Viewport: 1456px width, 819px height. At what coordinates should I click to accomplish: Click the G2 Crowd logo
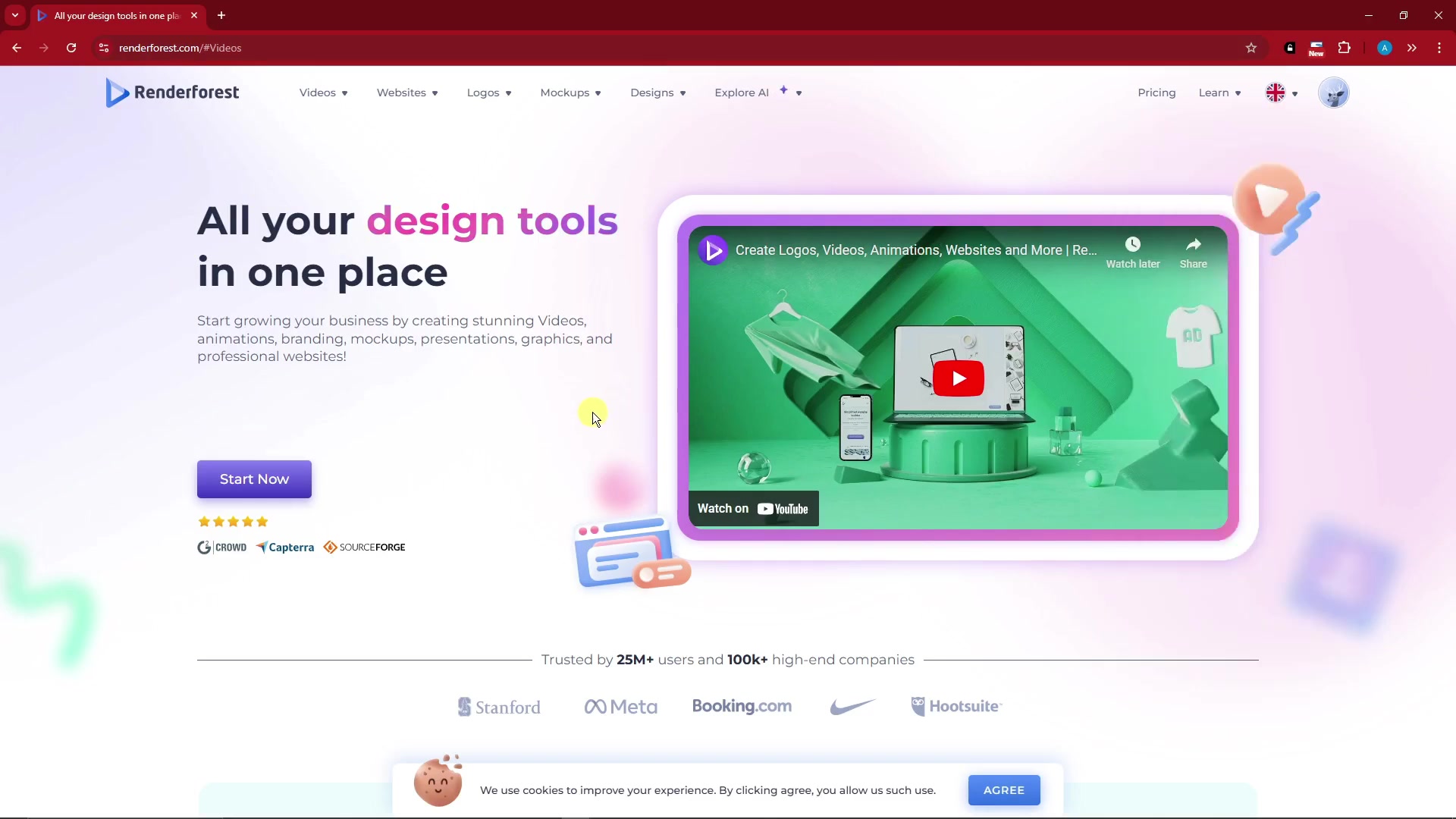[222, 548]
